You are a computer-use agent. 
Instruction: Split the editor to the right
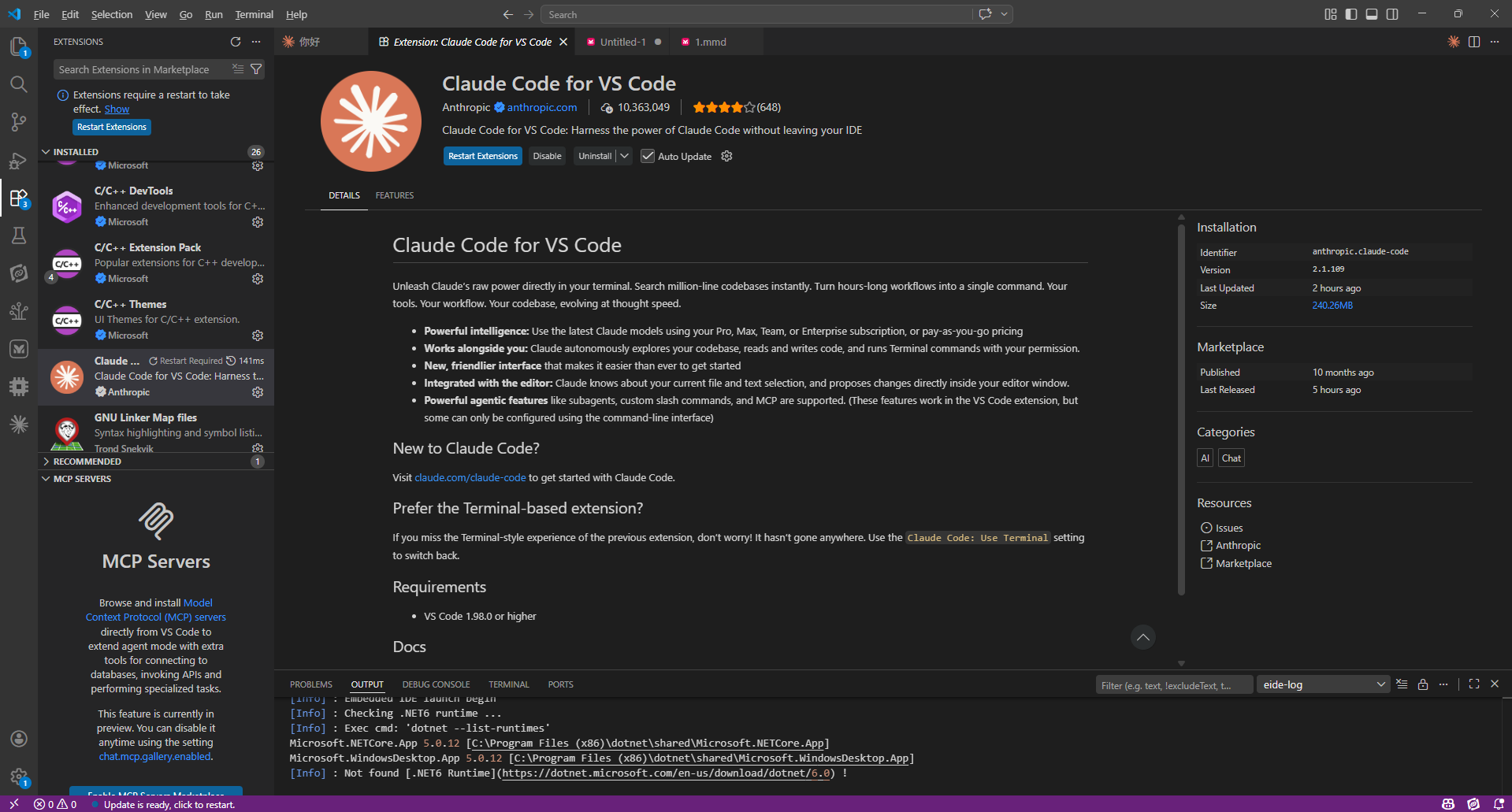click(1474, 42)
